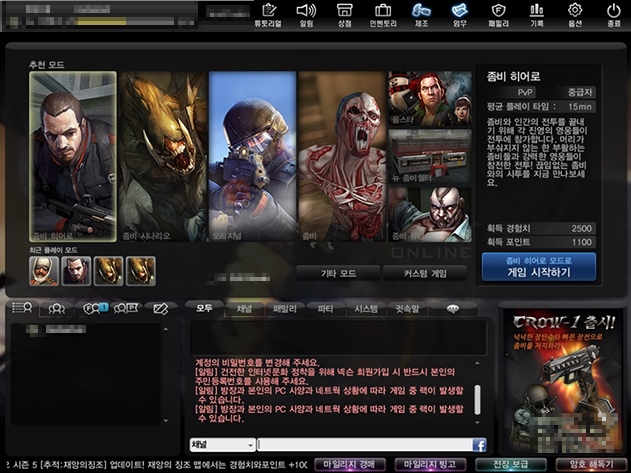Open the CROW-1 출시 advertisement banner
The image size is (631, 473).
click(563, 382)
